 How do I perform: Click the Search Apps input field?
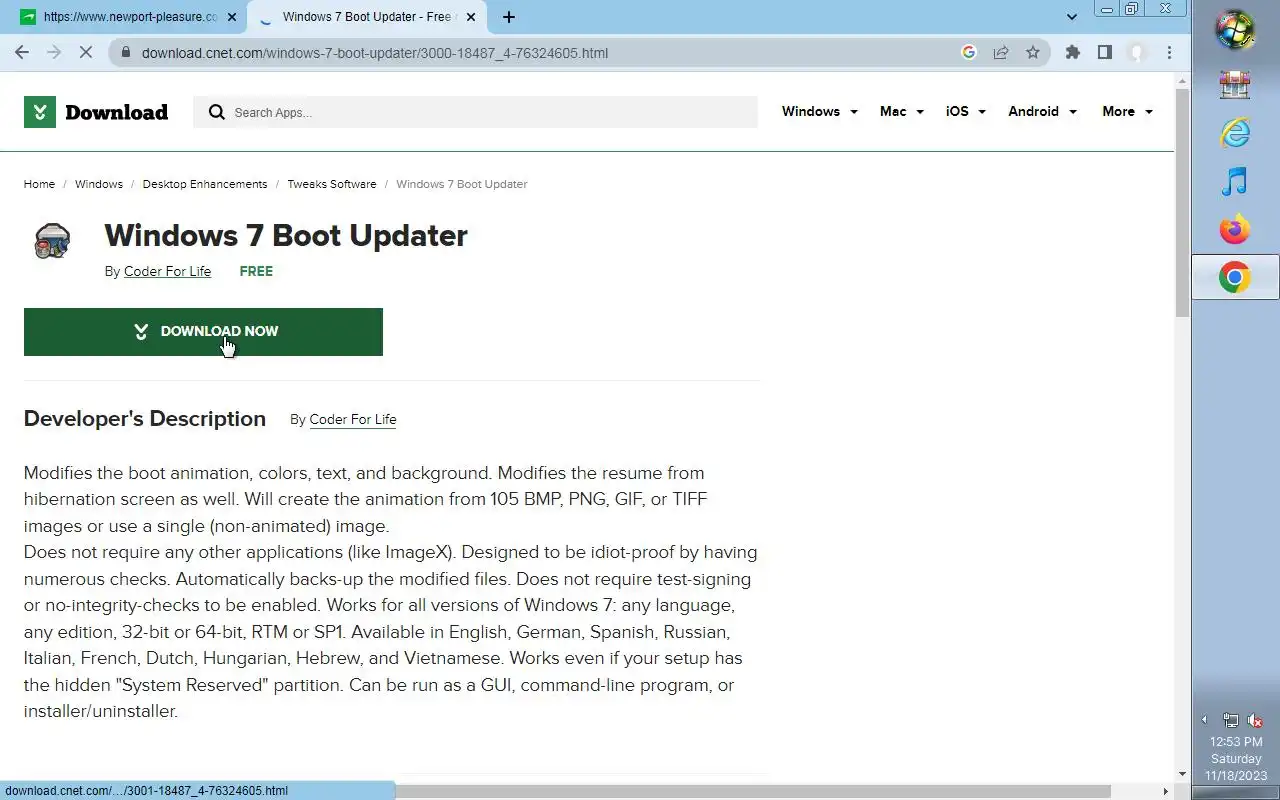point(475,112)
